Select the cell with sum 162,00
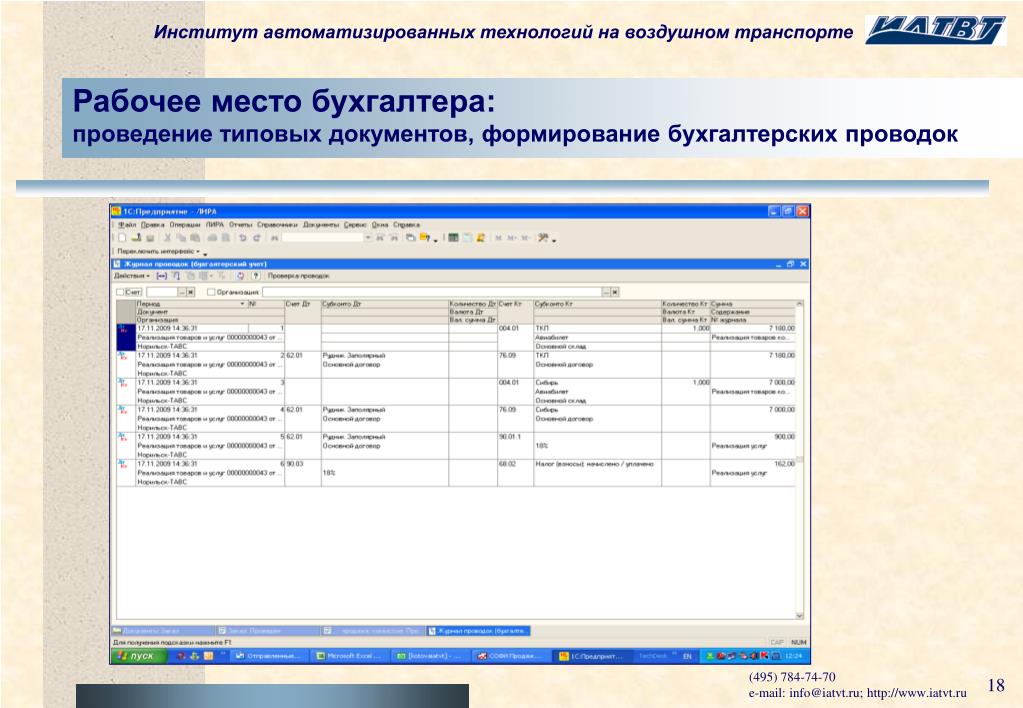Screen dimensions: 1023x708 pyautogui.click(x=753, y=464)
